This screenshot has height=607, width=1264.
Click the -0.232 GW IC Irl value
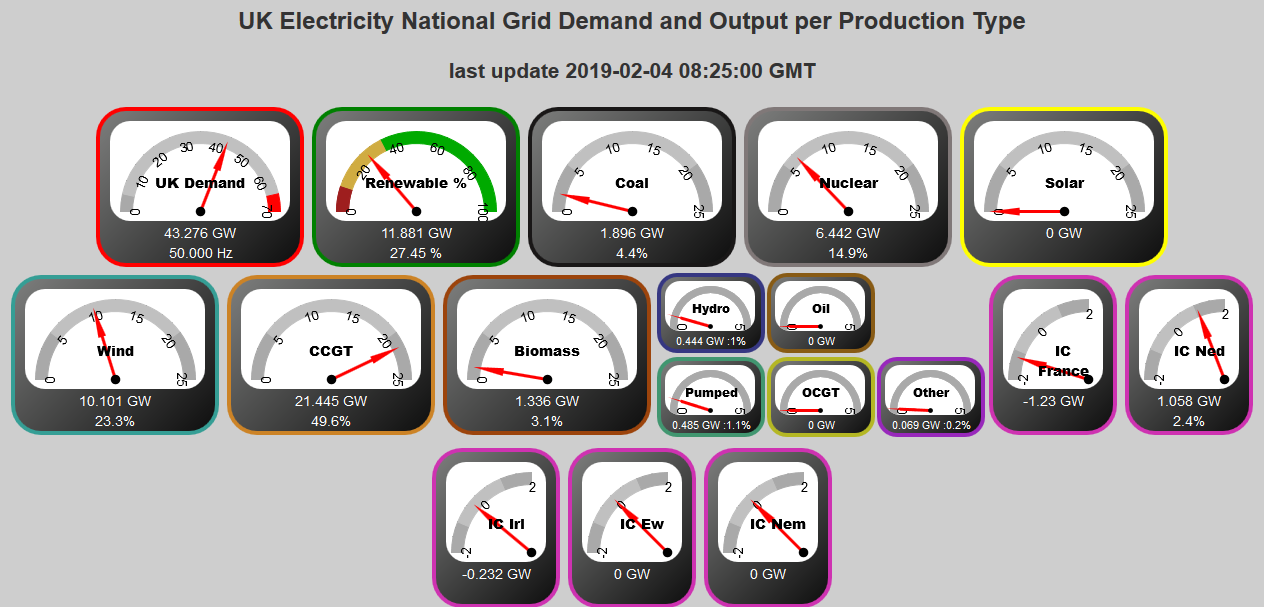tap(496, 574)
